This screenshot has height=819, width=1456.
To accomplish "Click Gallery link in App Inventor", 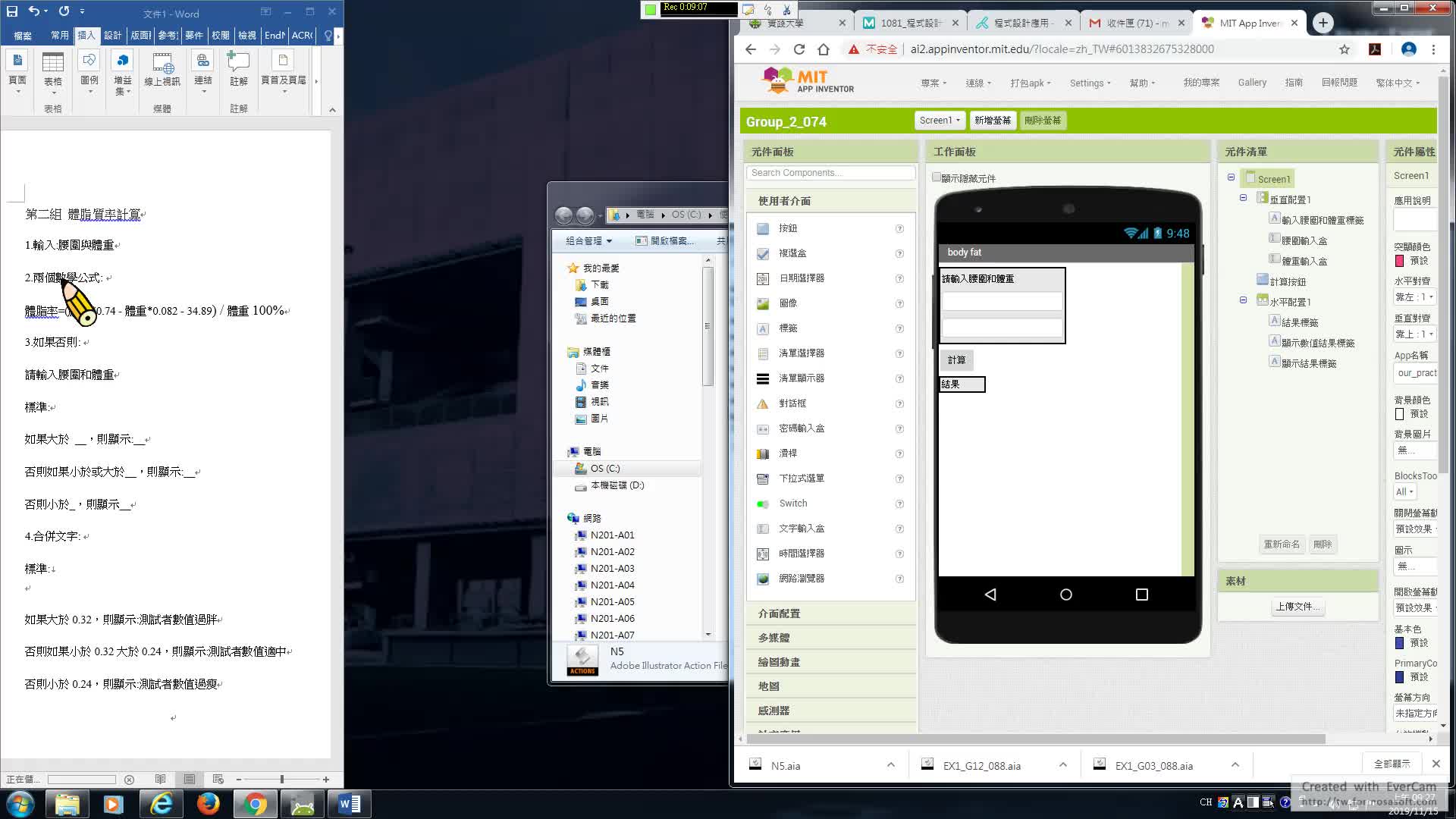I will pyautogui.click(x=1252, y=83).
